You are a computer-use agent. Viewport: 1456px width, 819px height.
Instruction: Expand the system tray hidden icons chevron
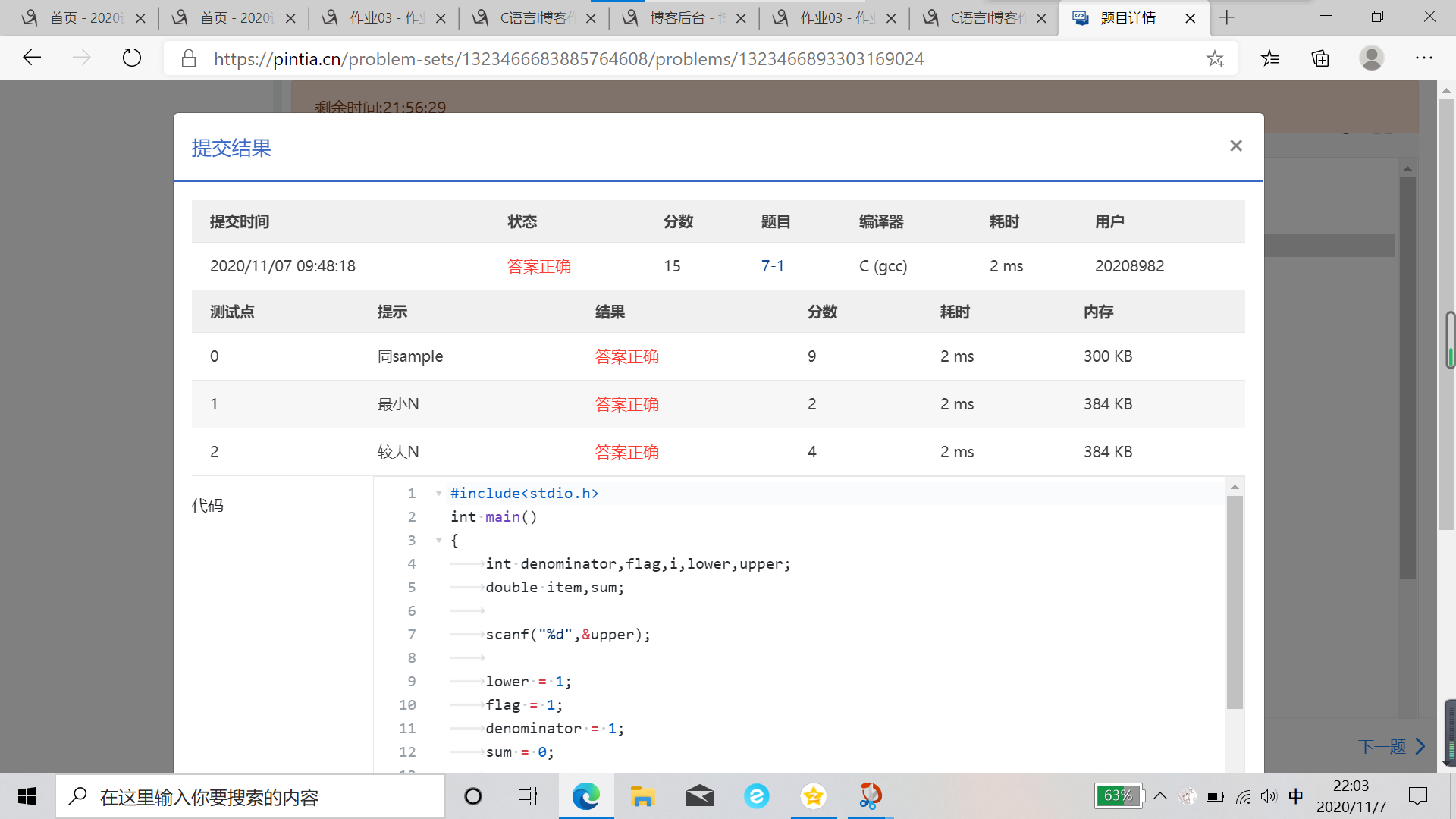tap(1160, 796)
